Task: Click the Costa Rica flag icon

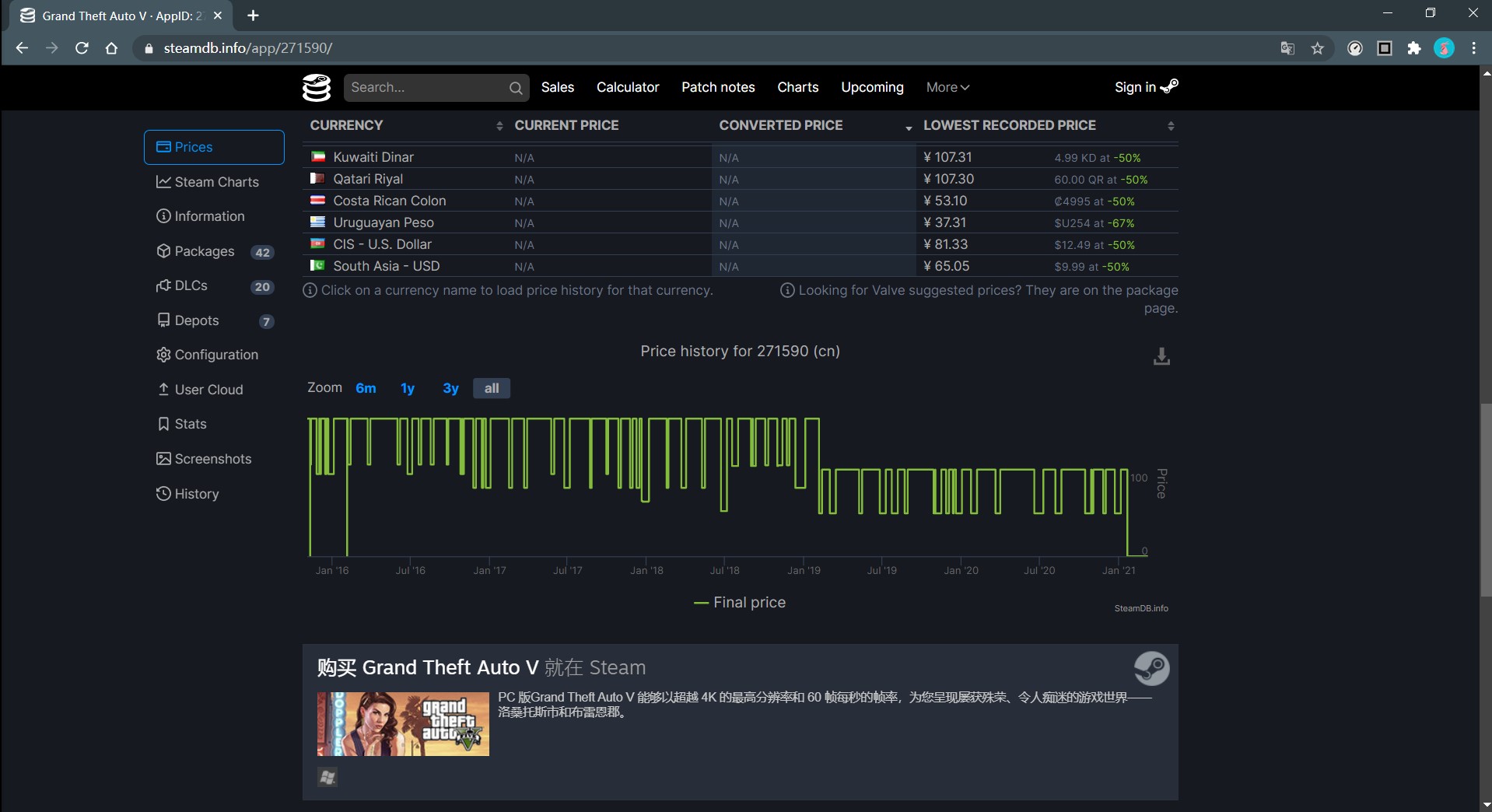Action: coord(317,200)
